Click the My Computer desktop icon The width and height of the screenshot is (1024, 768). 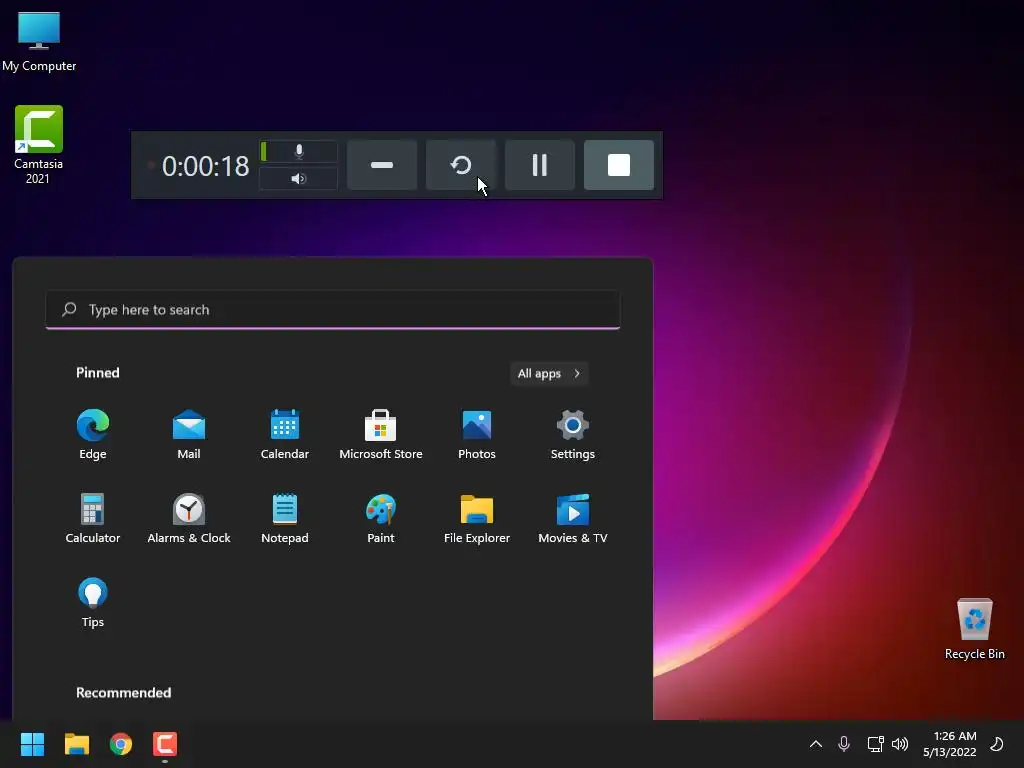pyautogui.click(x=39, y=41)
